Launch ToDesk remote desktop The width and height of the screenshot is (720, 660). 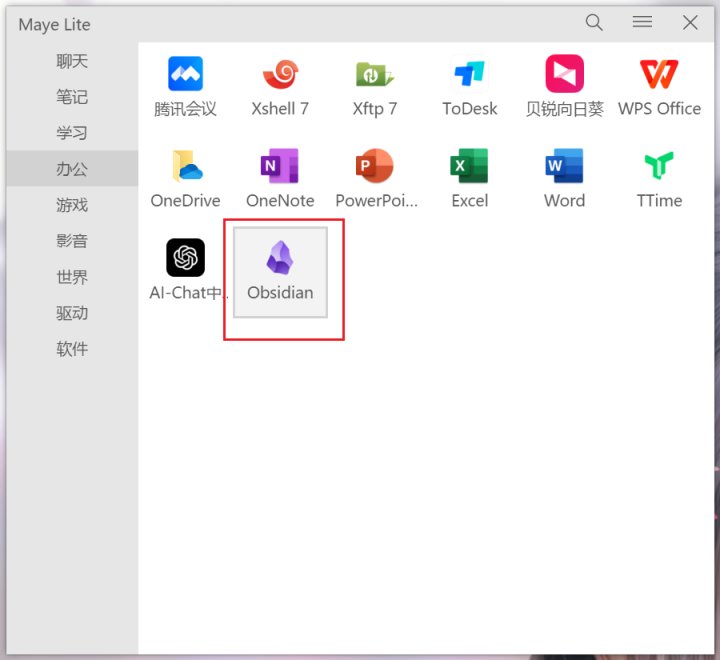469,87
